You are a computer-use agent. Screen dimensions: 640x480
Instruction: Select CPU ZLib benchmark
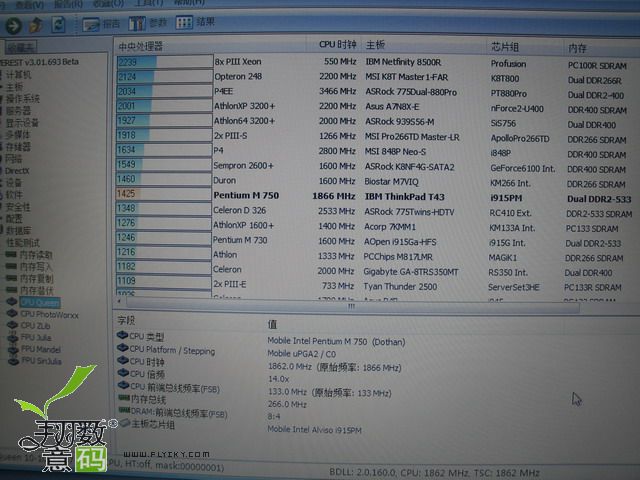point(35,326)
